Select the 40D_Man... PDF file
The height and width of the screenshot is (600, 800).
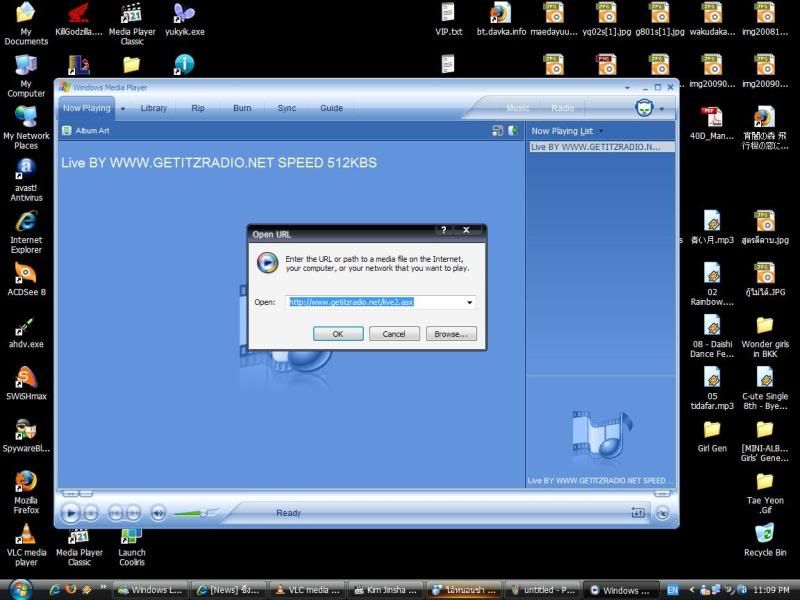pos(712,122)
